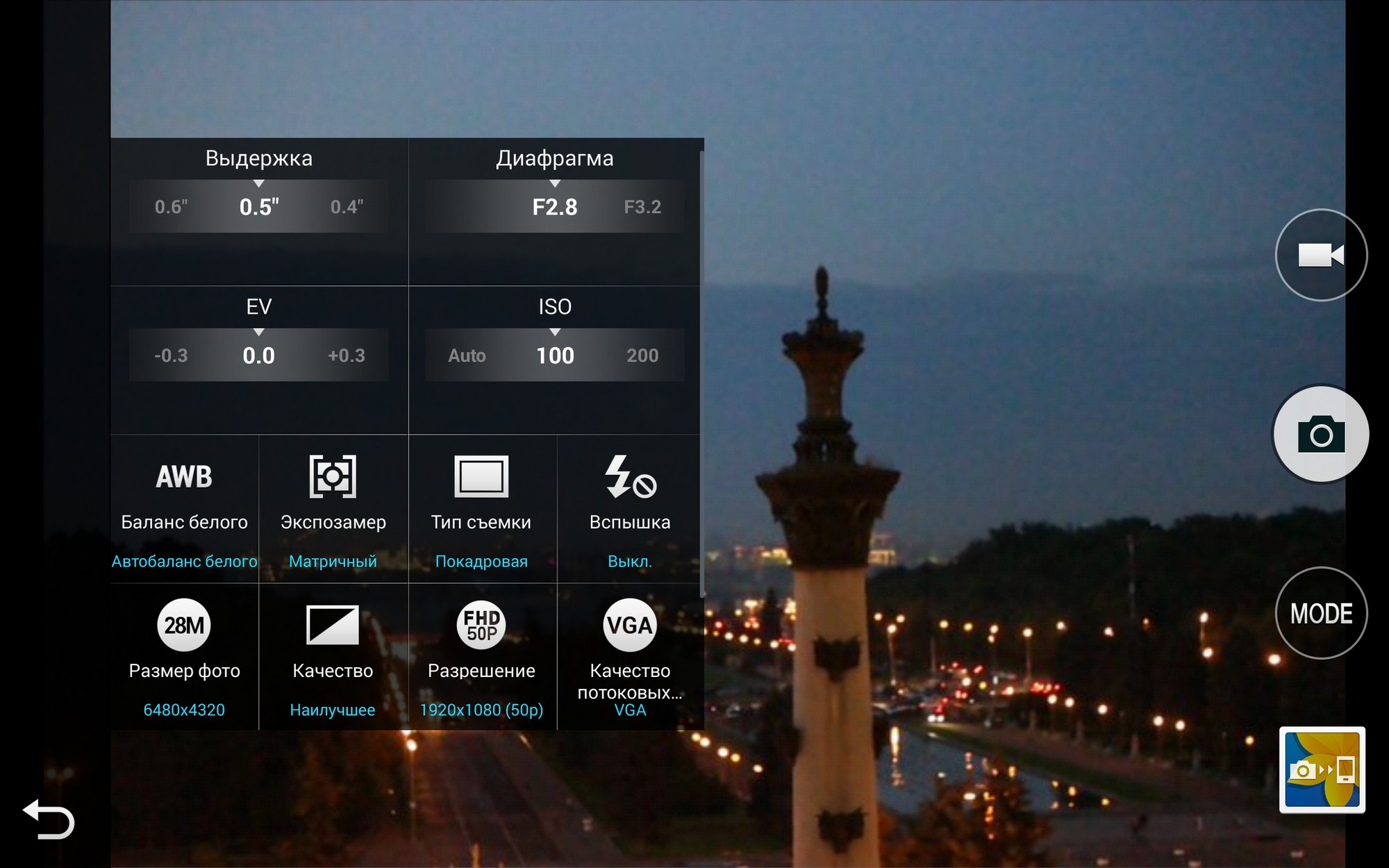Open AWB white balance setting

point(184,477)
